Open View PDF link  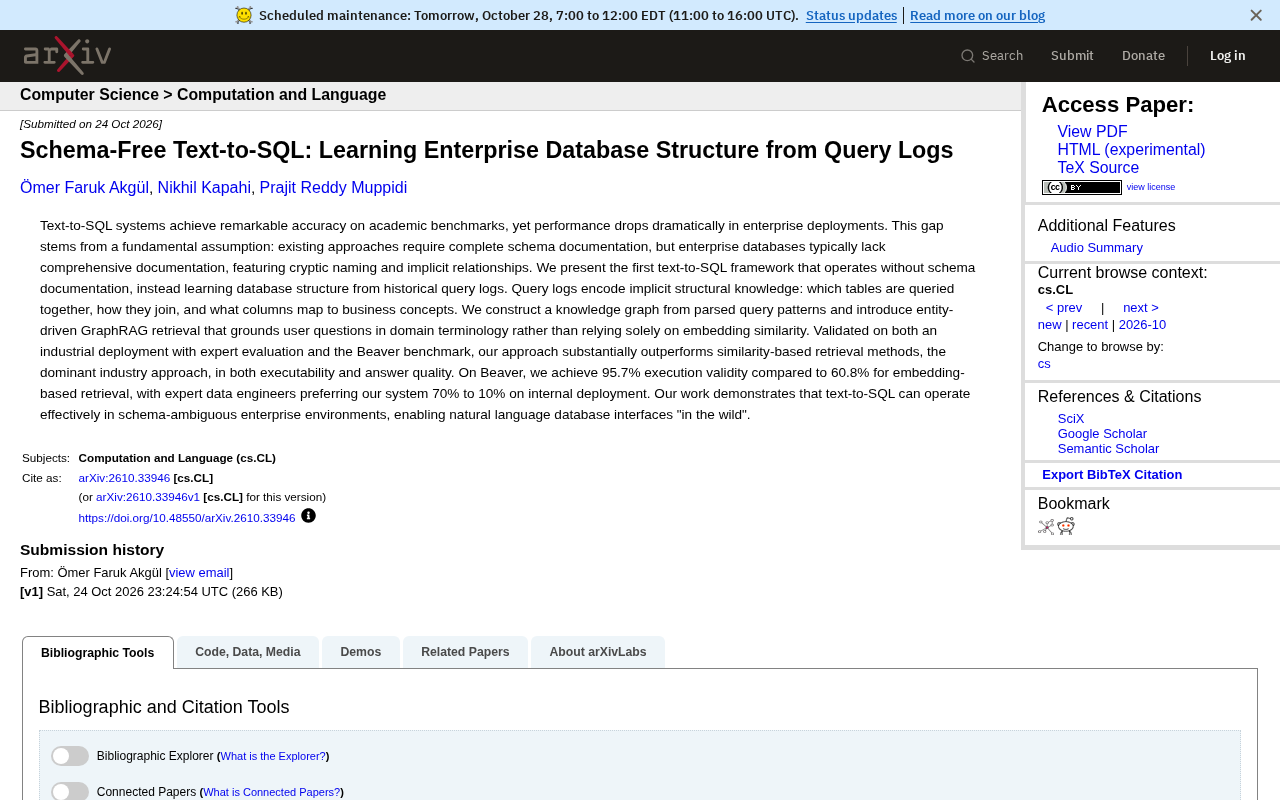coord(1092,132)
